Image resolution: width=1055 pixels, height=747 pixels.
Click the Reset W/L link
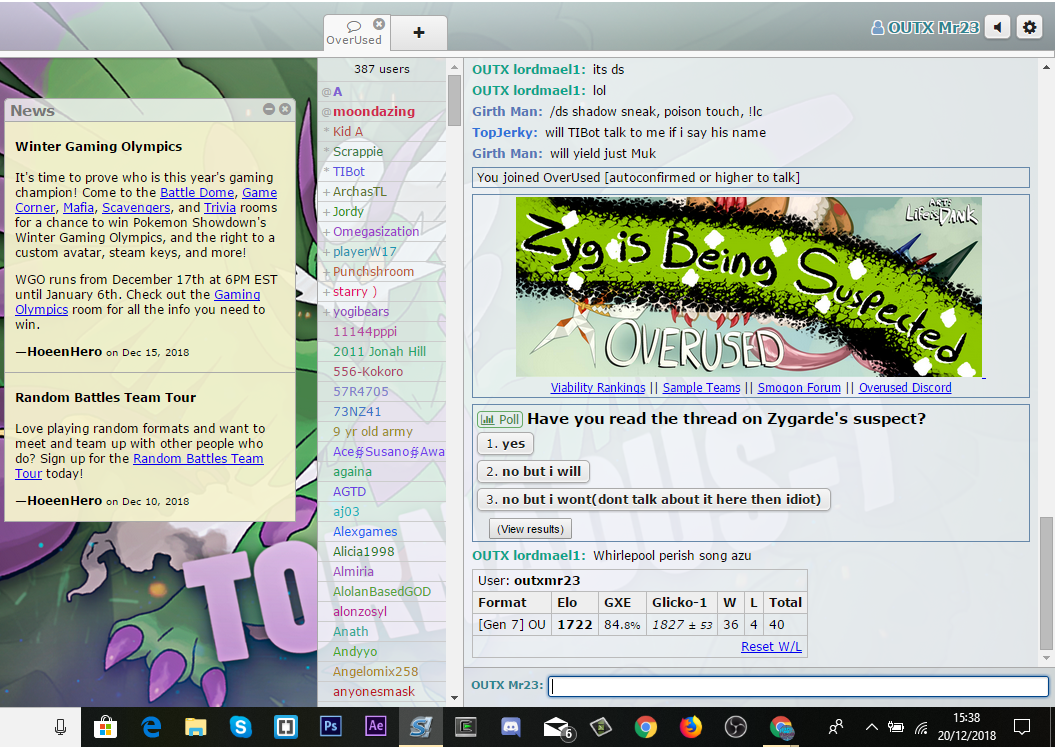tap(771, 647)
